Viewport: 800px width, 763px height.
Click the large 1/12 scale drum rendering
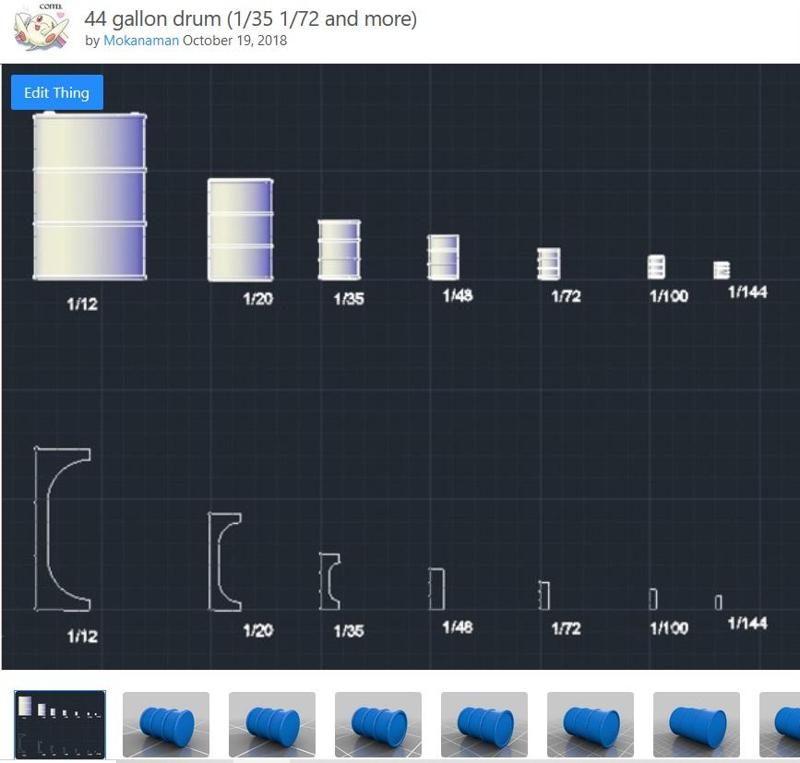coord(90,196)
